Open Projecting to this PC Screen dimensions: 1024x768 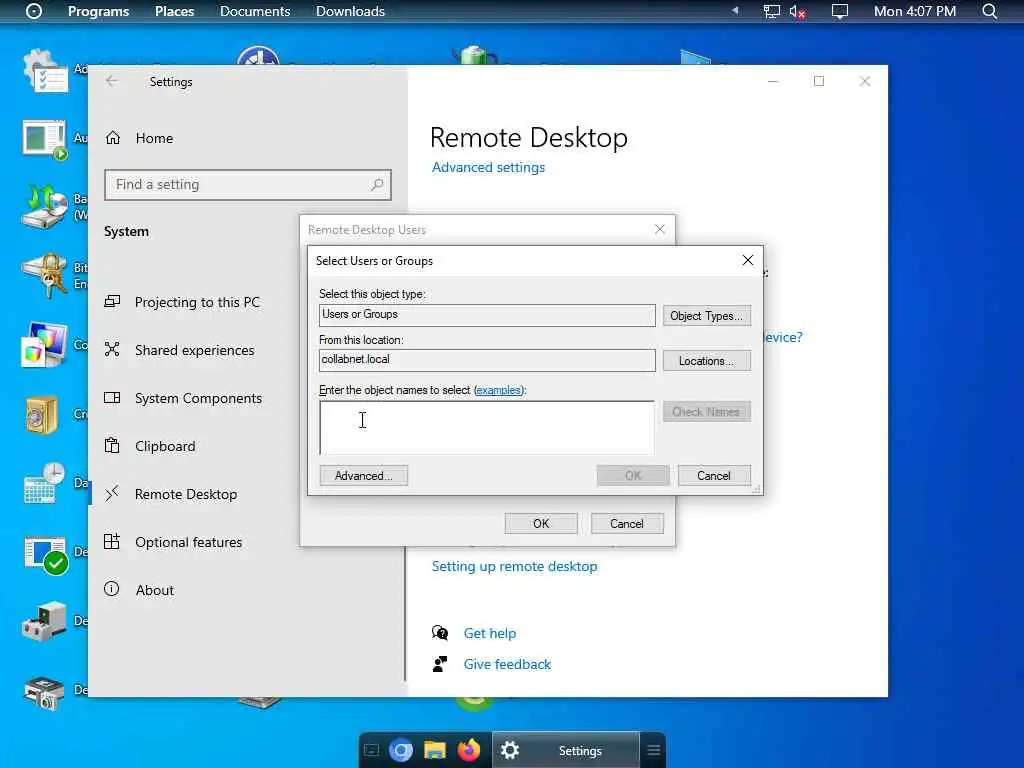197,302
